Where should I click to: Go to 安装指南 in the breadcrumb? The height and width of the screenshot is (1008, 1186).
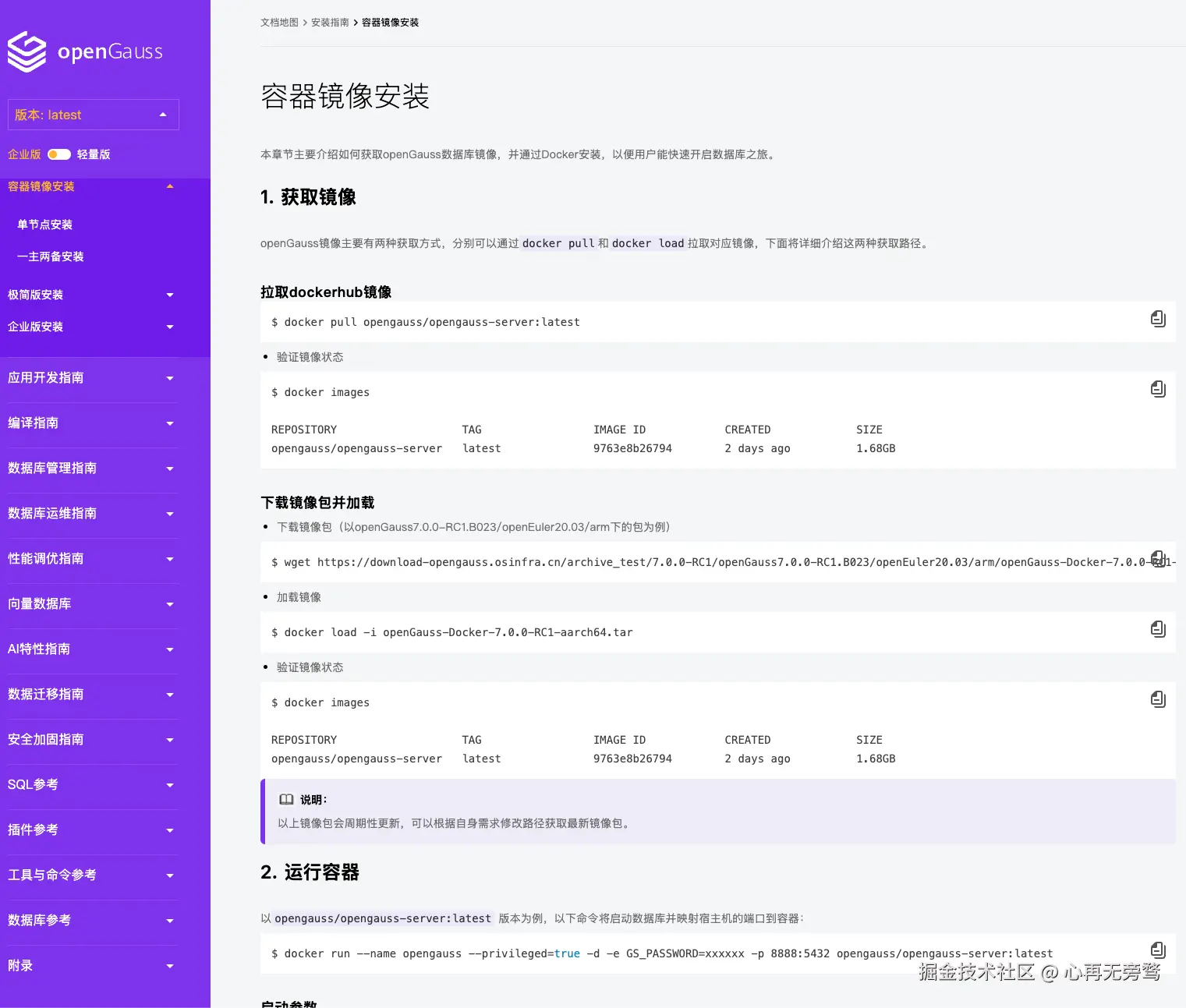[330, 23]
